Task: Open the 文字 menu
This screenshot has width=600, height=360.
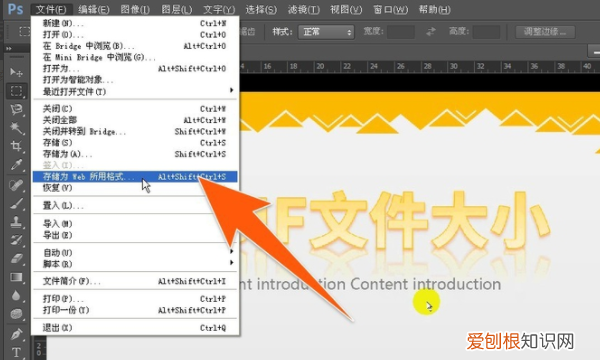Action: point(219,9)
